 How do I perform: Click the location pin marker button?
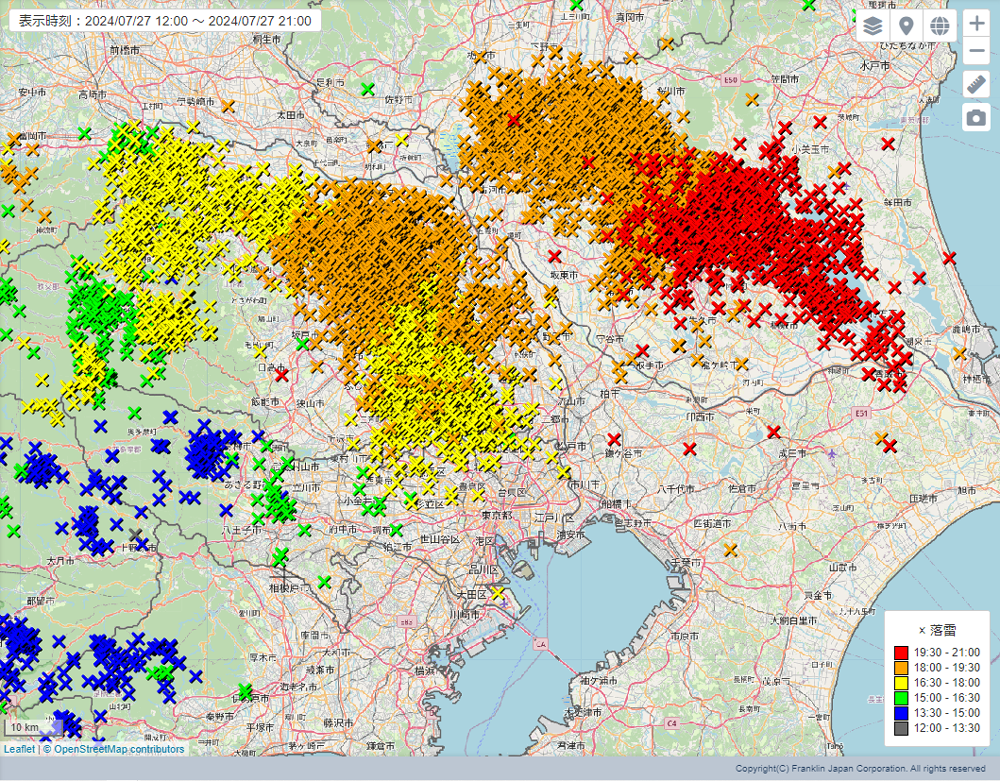[x=906, y=26]
